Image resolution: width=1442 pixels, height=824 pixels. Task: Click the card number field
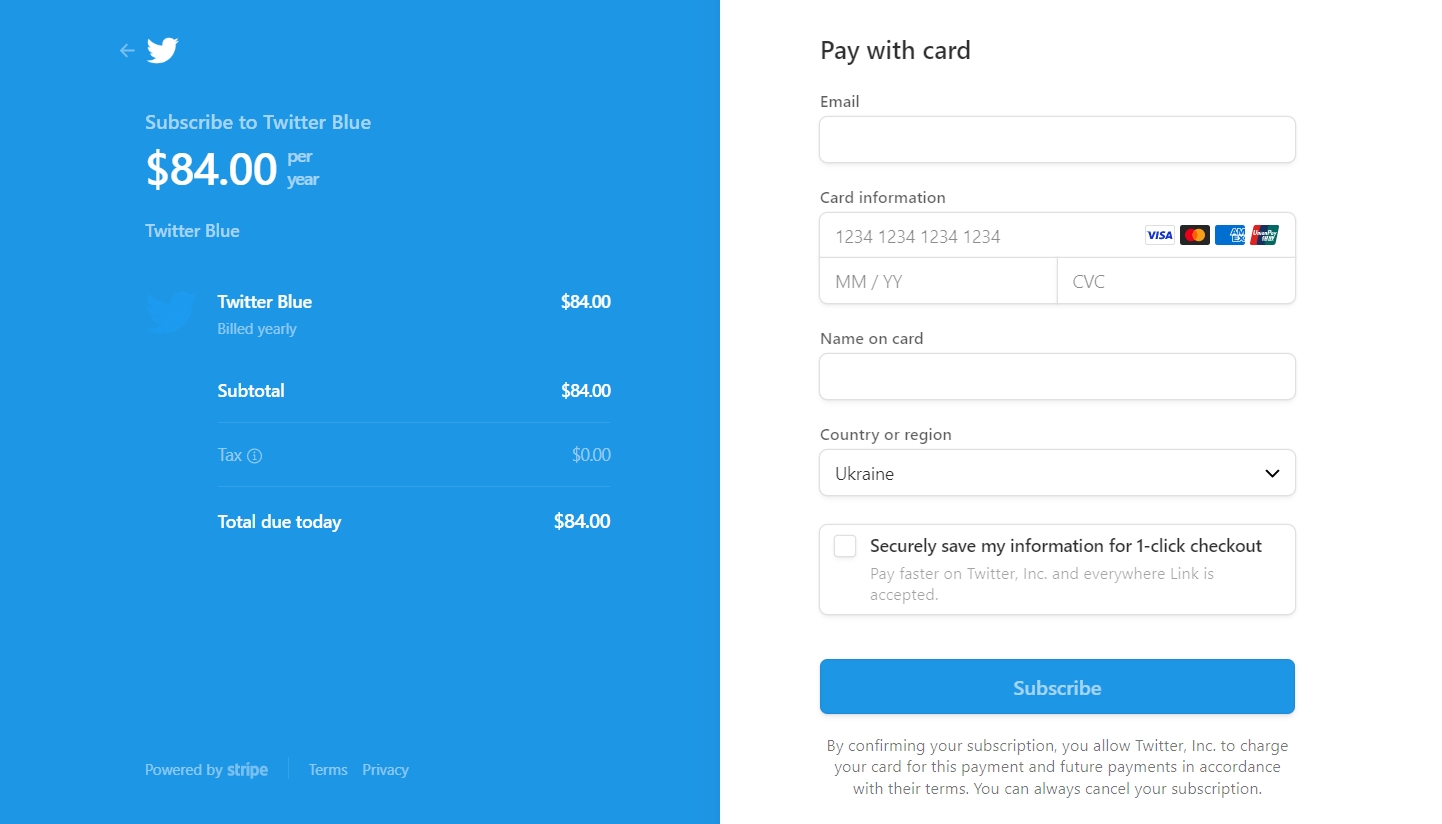pyautogui.click(x=980, y=236)
